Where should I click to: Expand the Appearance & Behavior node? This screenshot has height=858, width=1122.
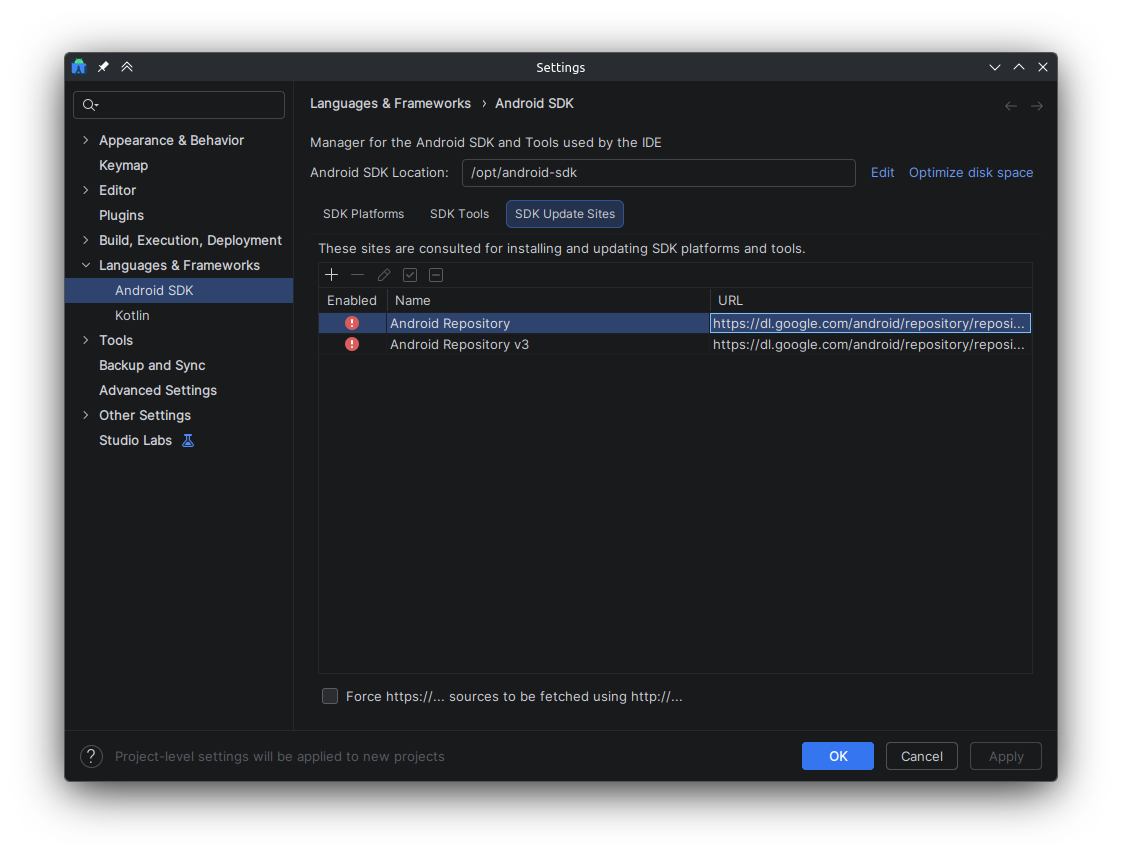tap(86, 140)
